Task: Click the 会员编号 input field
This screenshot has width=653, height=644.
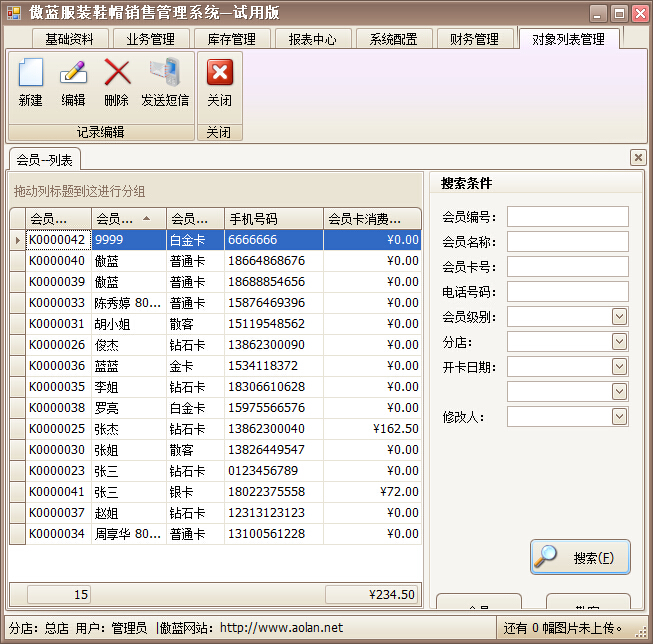Action: [x=567, y=217]
